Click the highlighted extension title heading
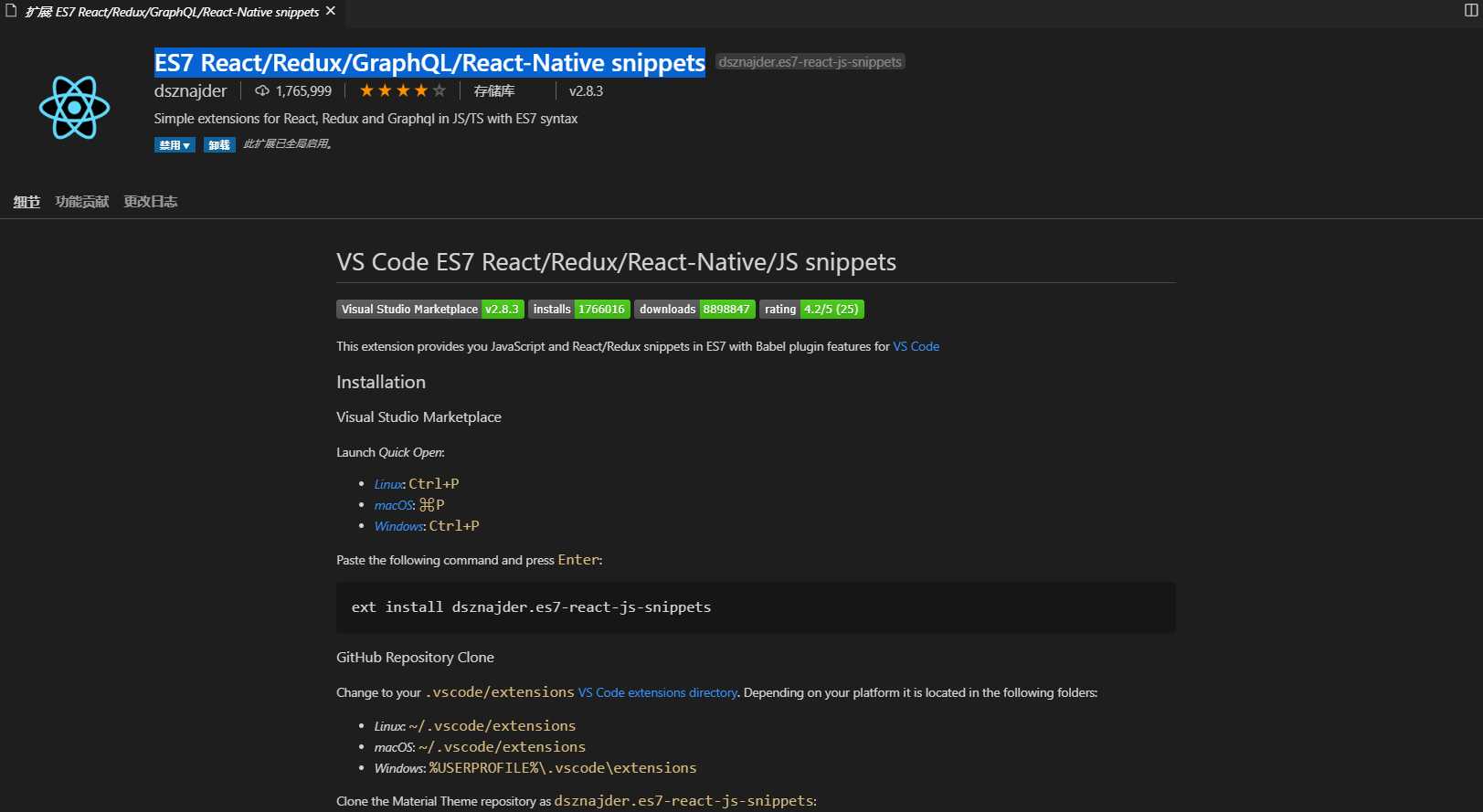Screen dimensions: 1483x812 [x=429, y=62]
